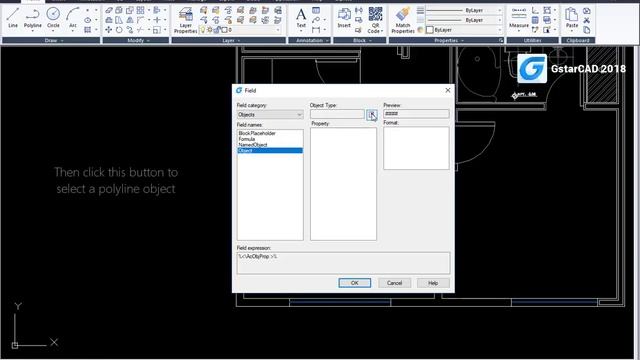The width and height of the screenshot is (640, 360).
Task: Click the Ellipse tool icon
Action: 87,20
